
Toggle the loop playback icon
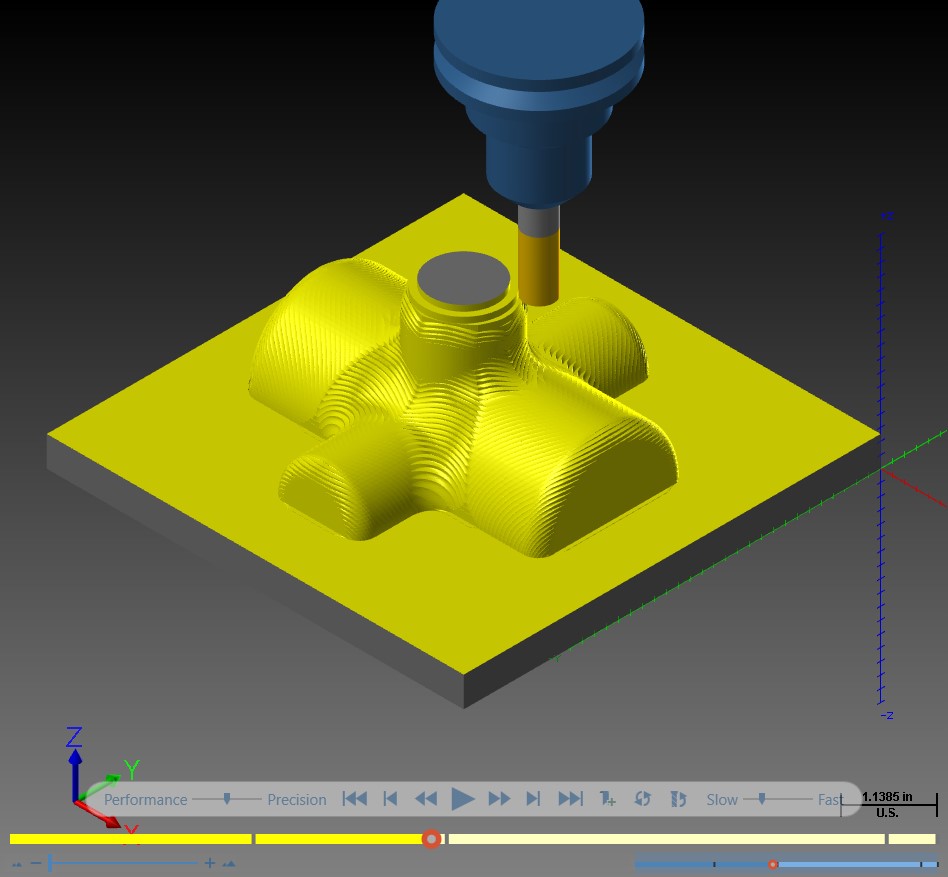click(x=642, y=799)
